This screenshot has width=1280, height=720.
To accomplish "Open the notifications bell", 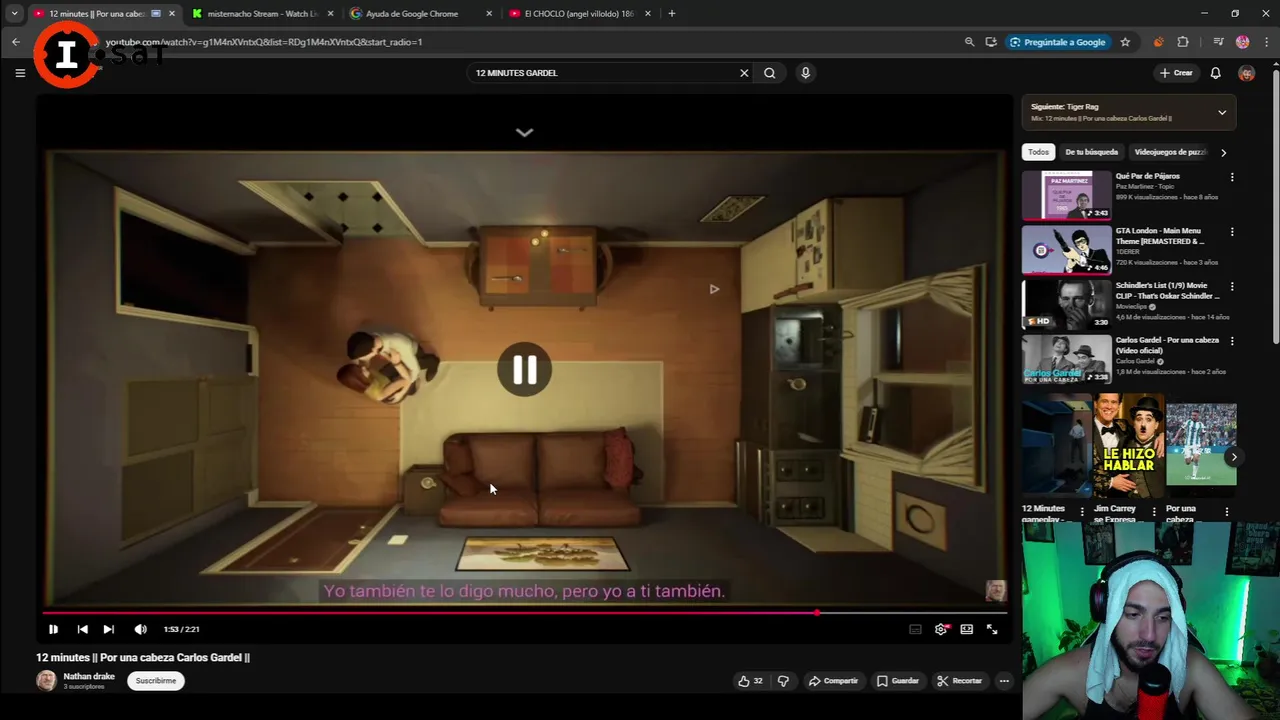I will [1215, 73].
